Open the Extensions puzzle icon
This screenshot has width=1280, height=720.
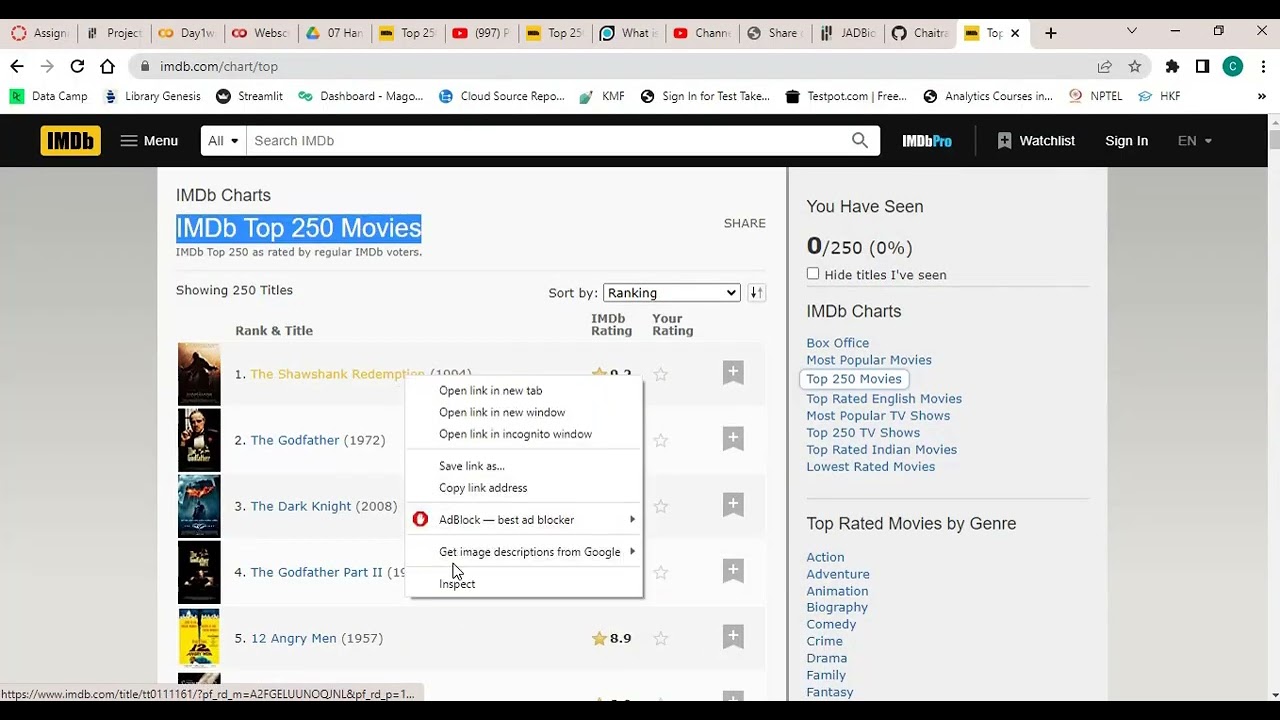1172,66
